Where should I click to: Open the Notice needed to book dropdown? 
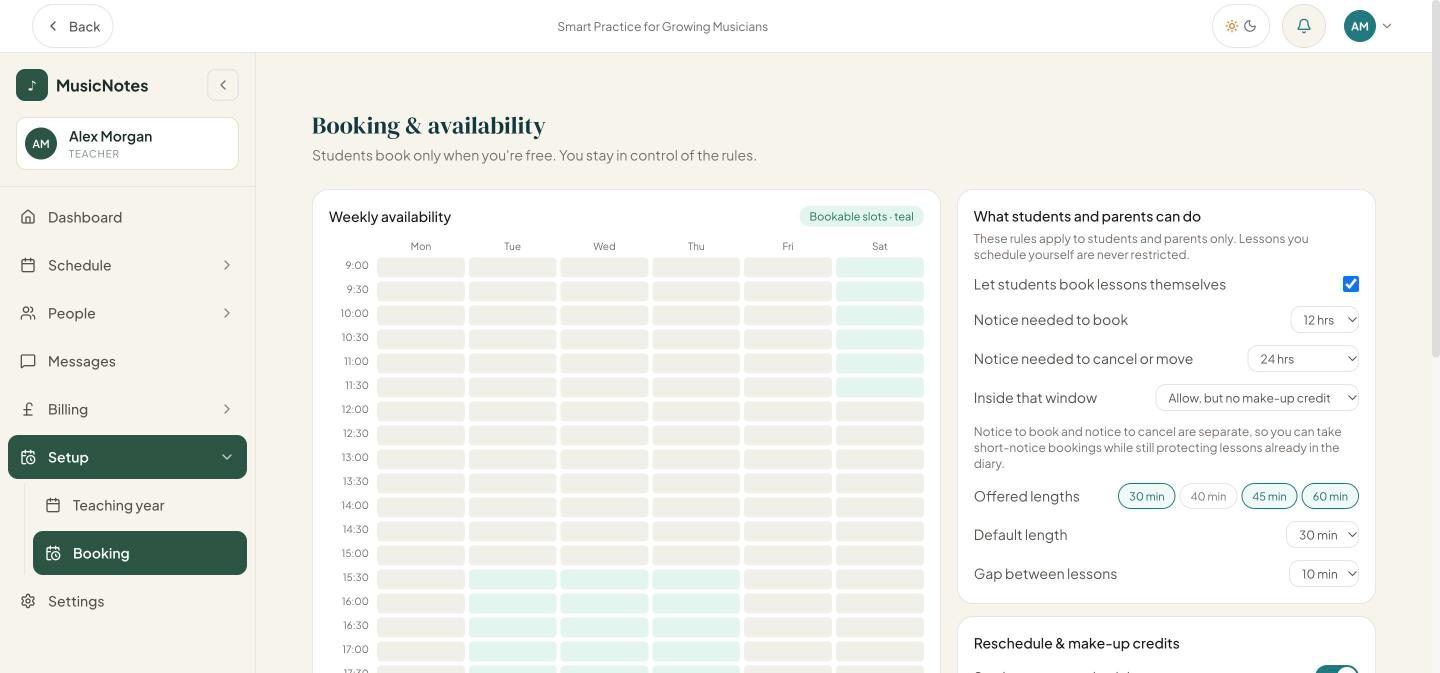click(1324, 320)
